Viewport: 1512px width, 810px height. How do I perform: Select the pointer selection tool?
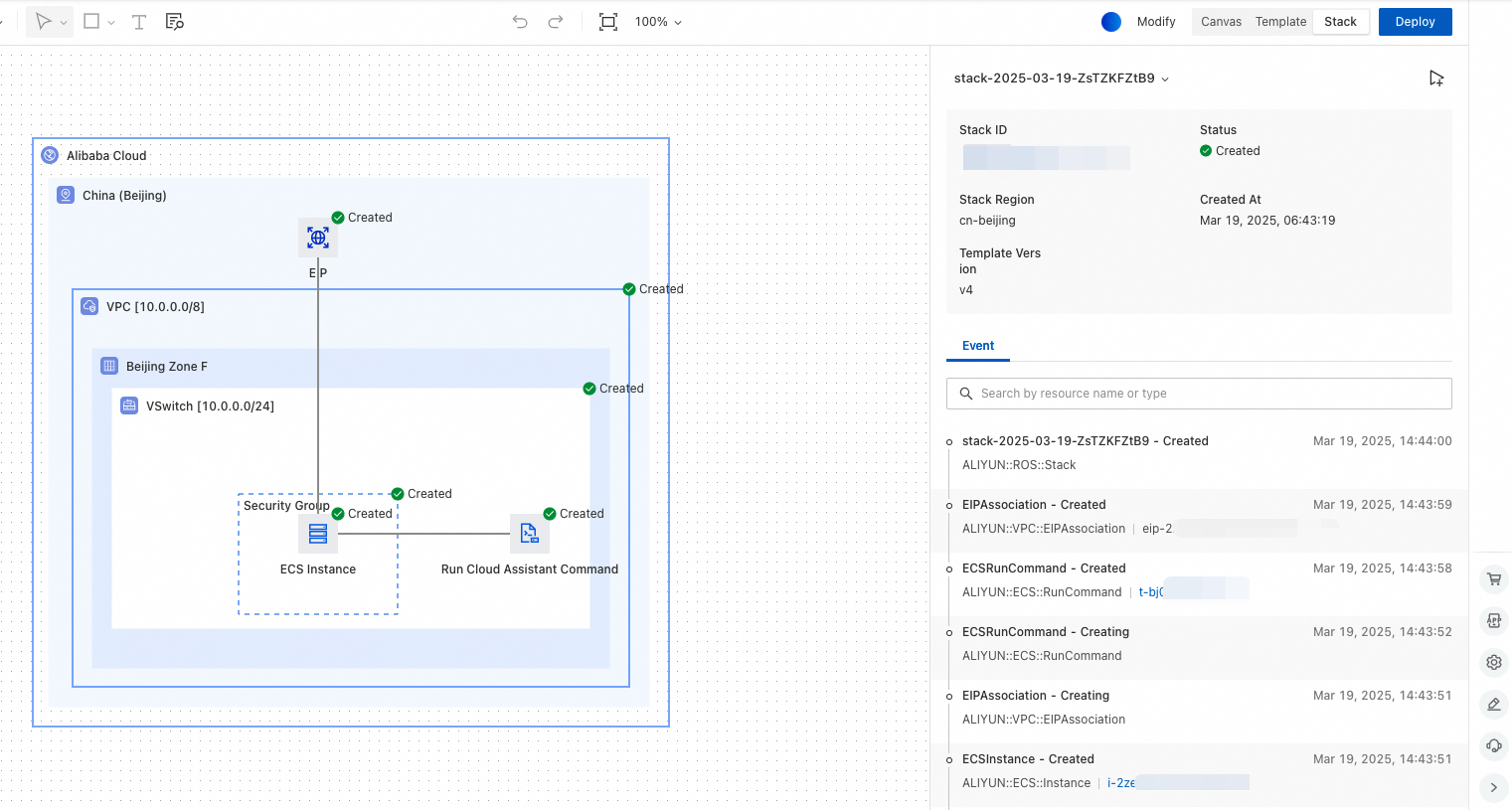(43, 22)
